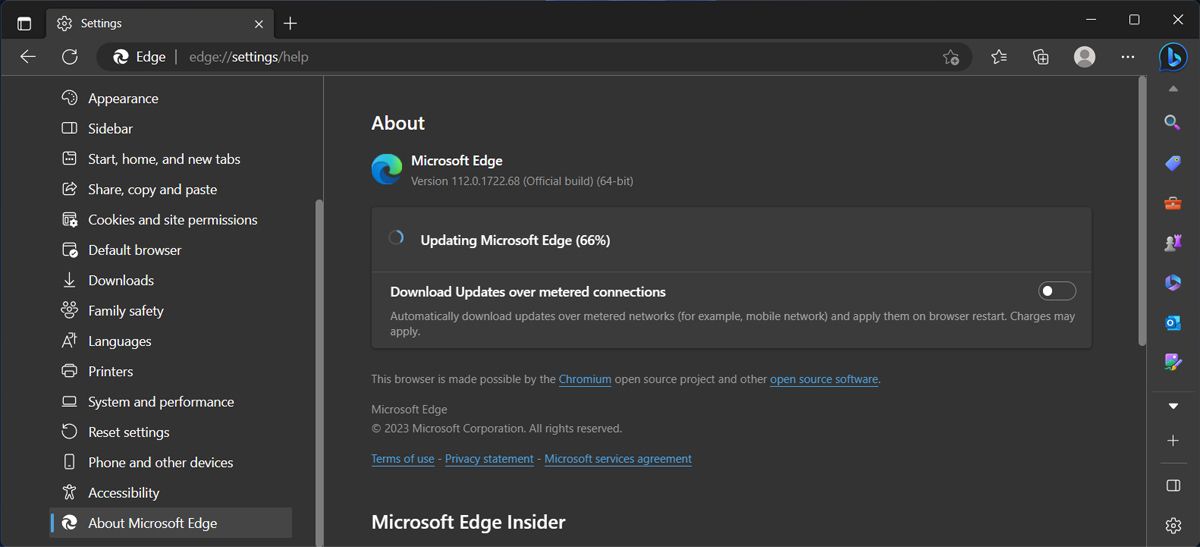Open the Microsoft services agreement link
The height and width of the screenshot is (547, 1200).
(x=618, y=459)
